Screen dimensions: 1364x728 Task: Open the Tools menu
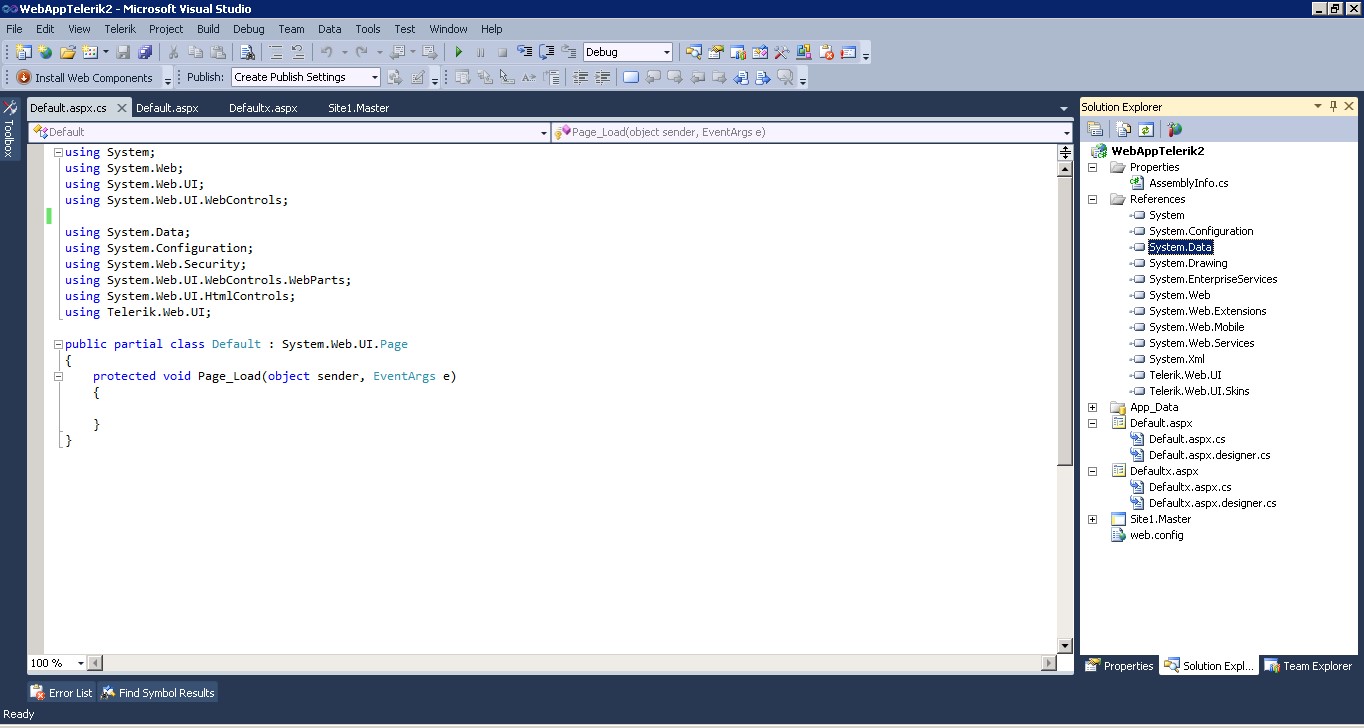(x=368, y=29)
